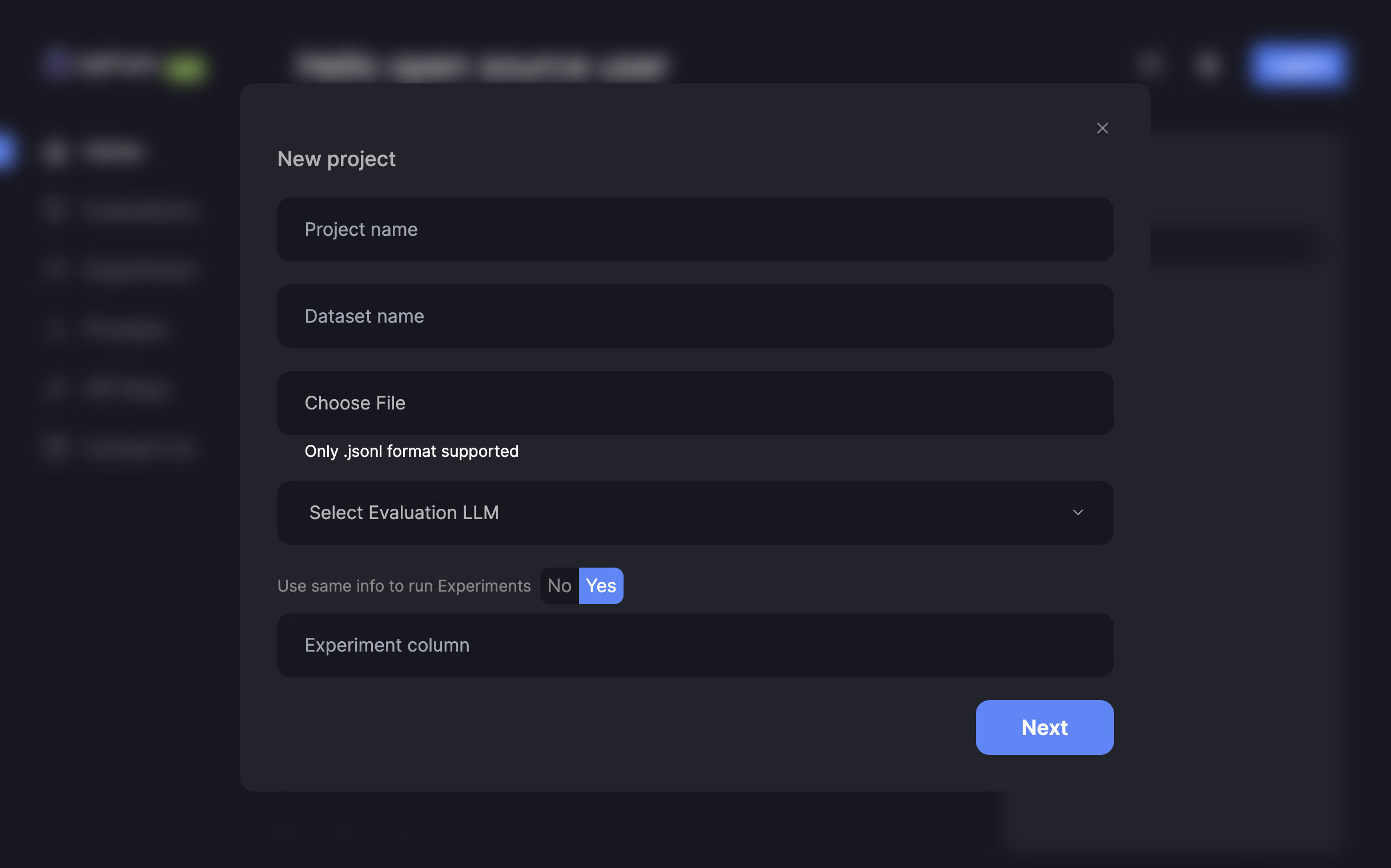The height and width of the screenshot is (868, 1391).
Task: Click the blurred app logo in header
Action: [59, 64]
